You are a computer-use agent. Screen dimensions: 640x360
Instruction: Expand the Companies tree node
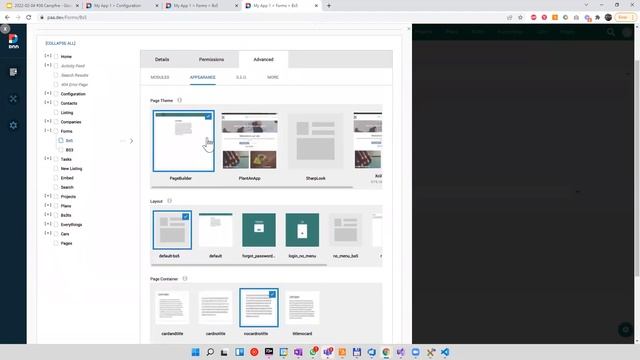pyautogui.click(x=48, y=121)
